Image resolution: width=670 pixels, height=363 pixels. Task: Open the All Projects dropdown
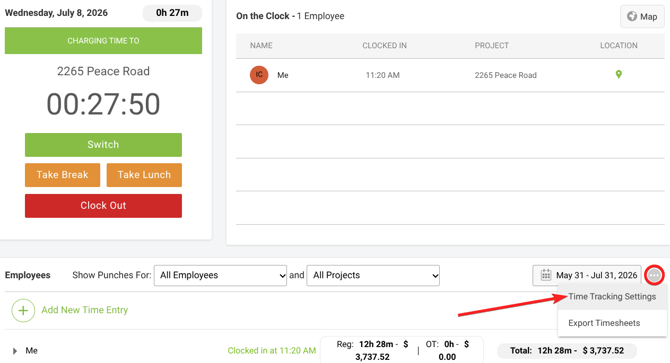pyautogui.click(x=373, y=275)
